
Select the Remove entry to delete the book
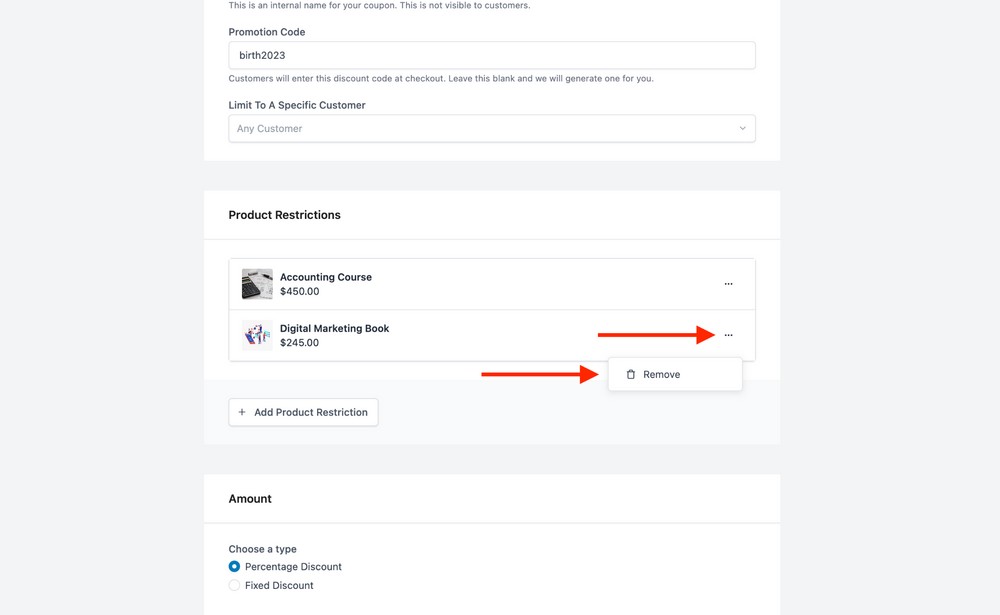click(662, 374)
